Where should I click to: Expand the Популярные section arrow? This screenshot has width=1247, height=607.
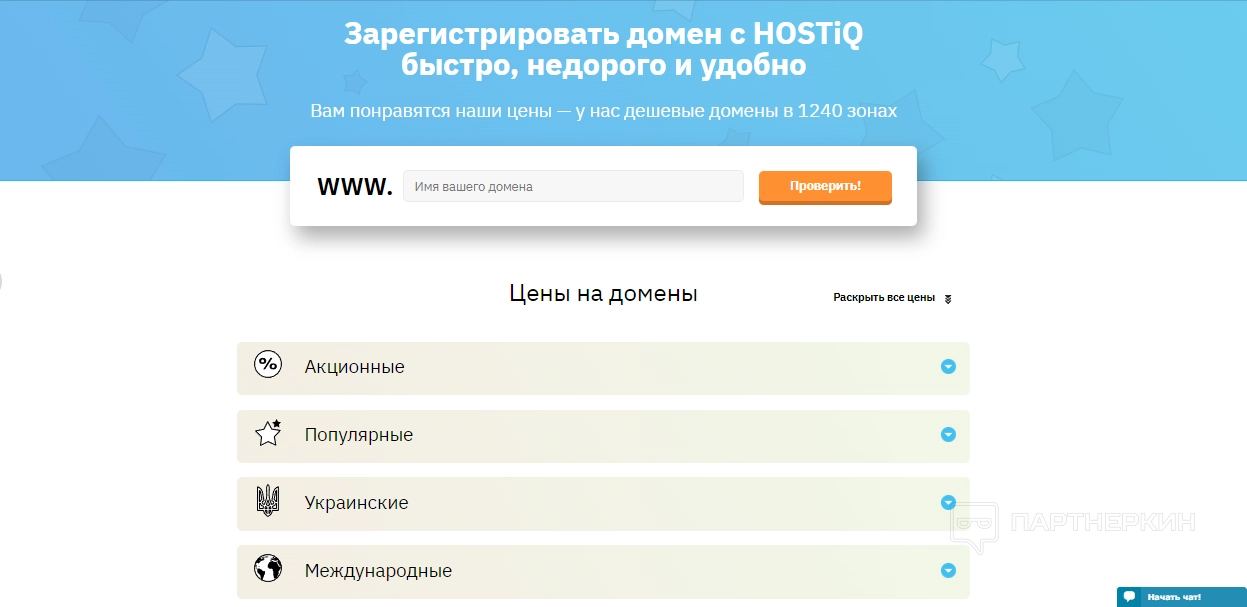948,435
